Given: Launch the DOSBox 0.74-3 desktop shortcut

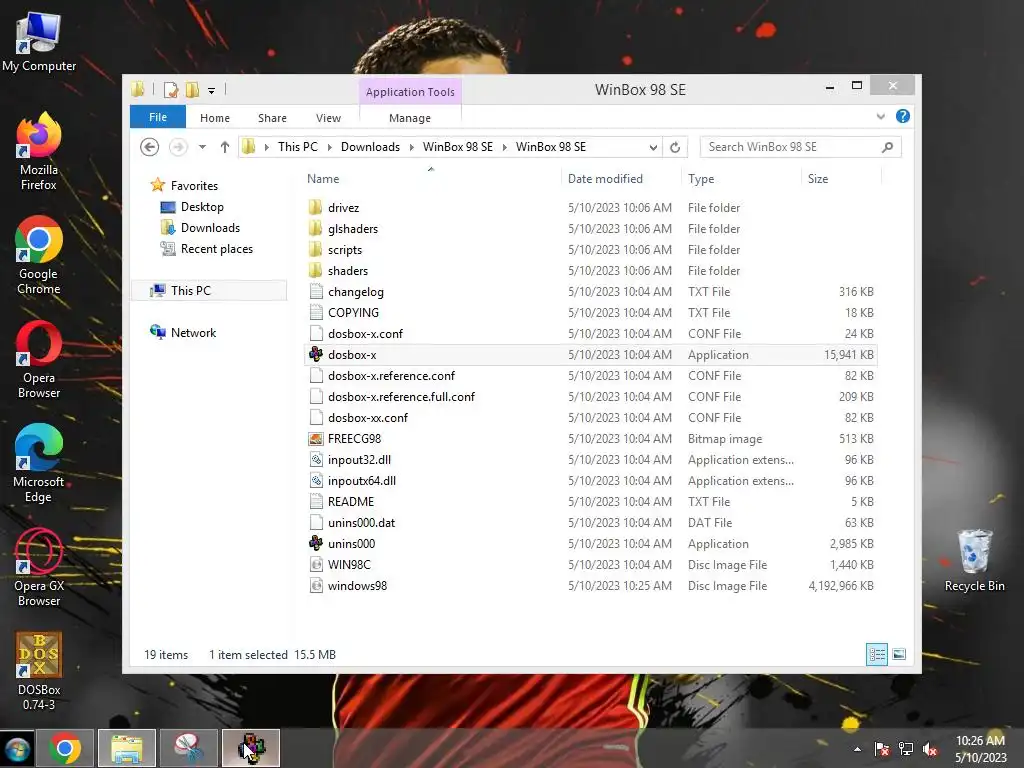Looking at the screenshot, I should [39, 671].
